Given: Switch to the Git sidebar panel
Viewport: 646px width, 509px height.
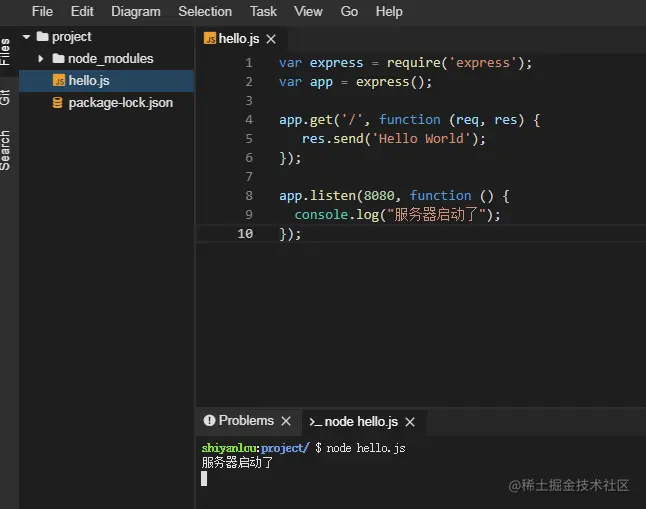Looking at the screenshot, I should click(x=5, y=97).
